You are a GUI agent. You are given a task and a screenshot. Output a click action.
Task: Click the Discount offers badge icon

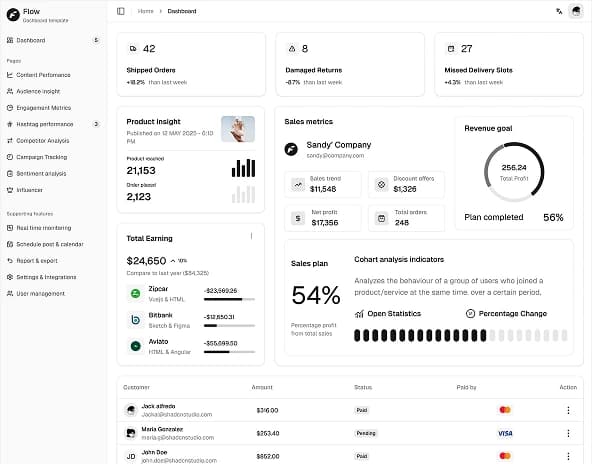point(381,185)
